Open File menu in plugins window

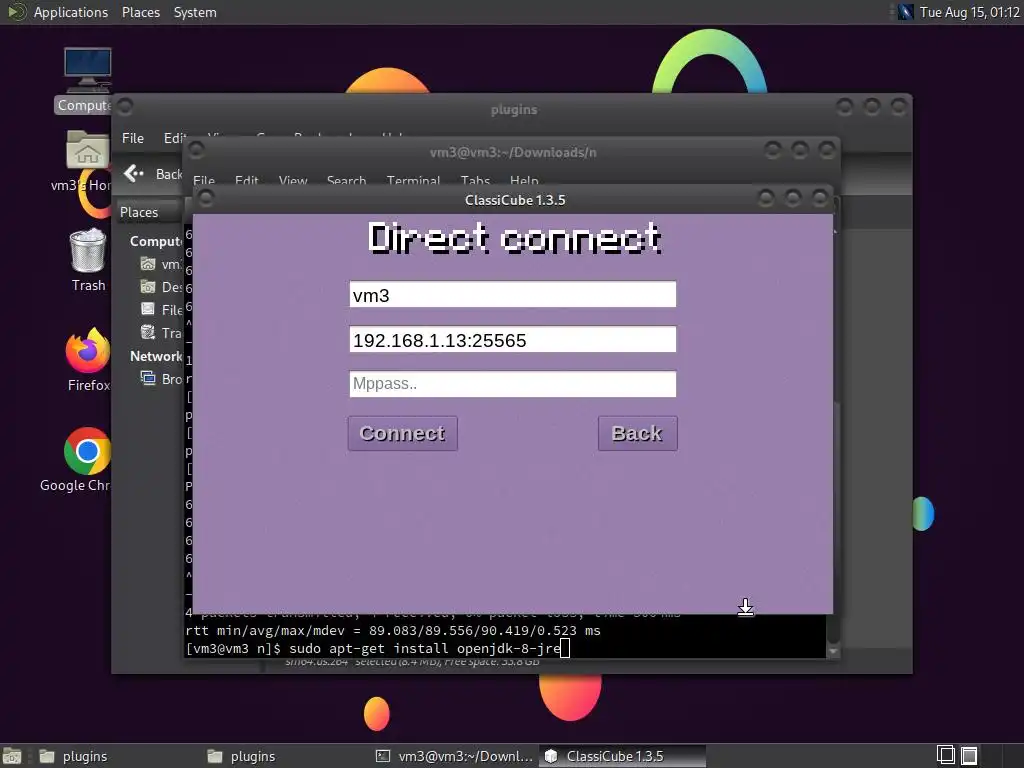coord(133,138)
